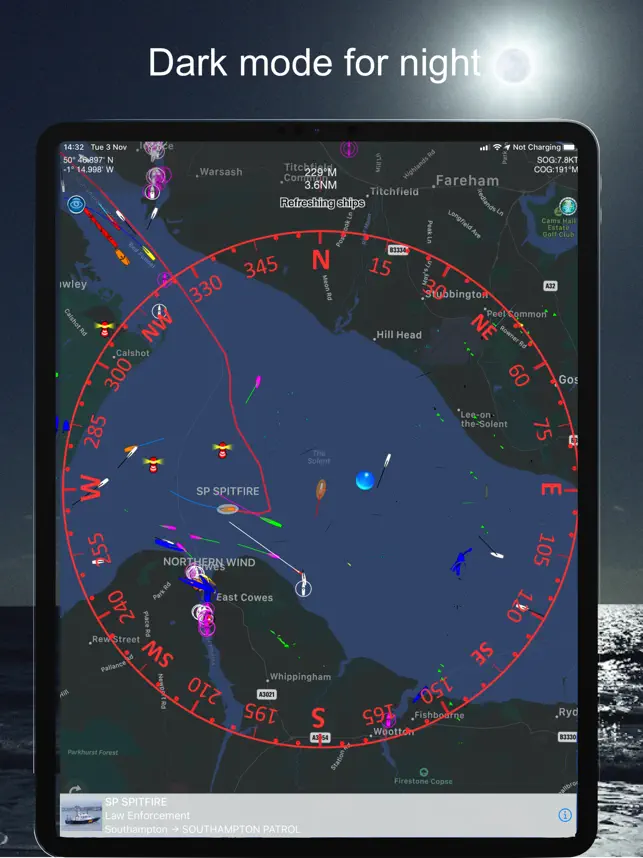
Task: Tap the SOG speed readout
Action: coord(557,160)
